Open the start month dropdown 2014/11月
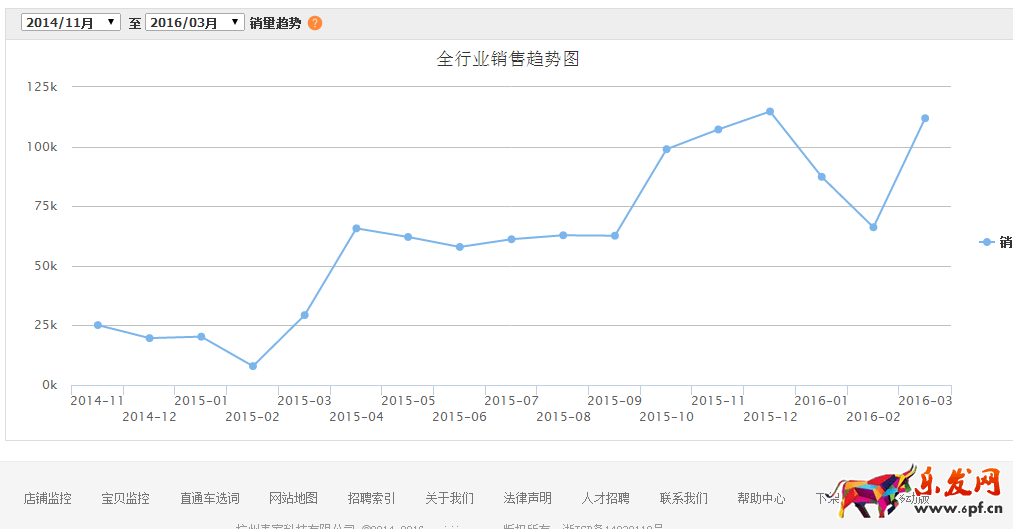 coord(70,22)
